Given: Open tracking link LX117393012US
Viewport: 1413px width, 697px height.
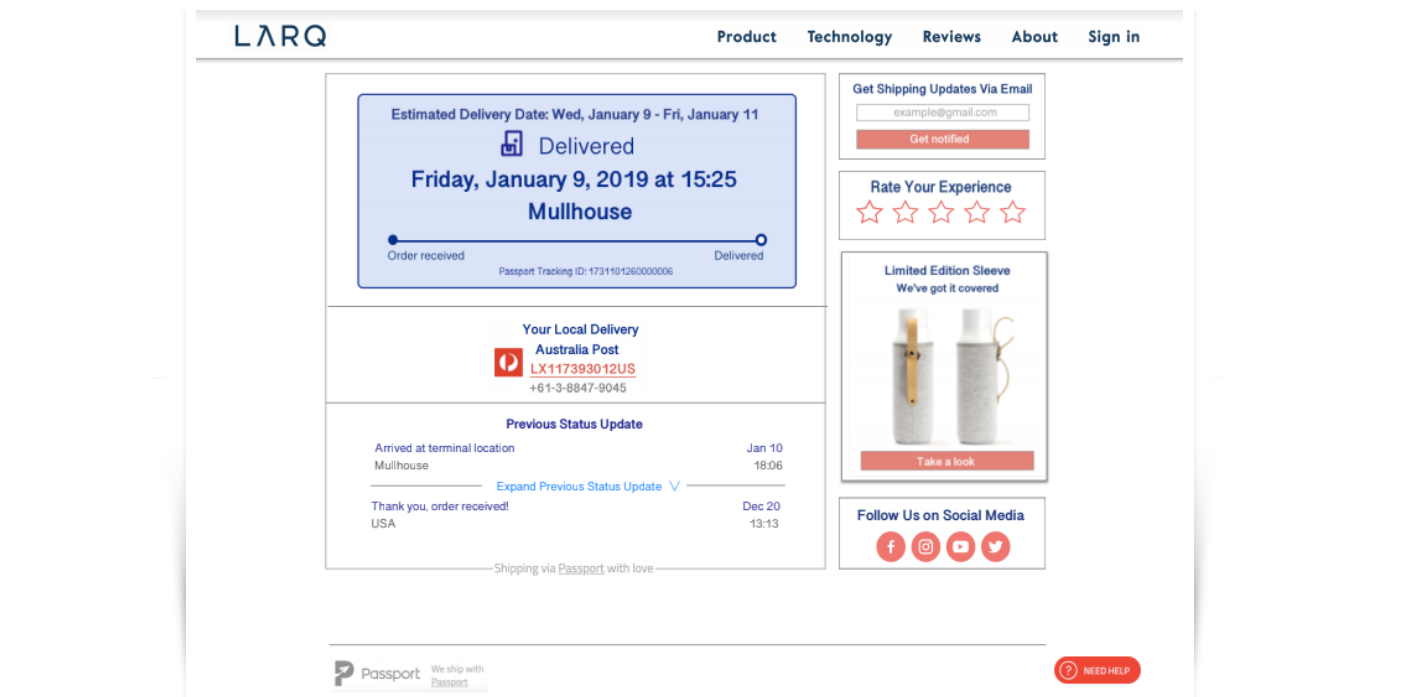Looking at the screenshot, I should [582, 369].
